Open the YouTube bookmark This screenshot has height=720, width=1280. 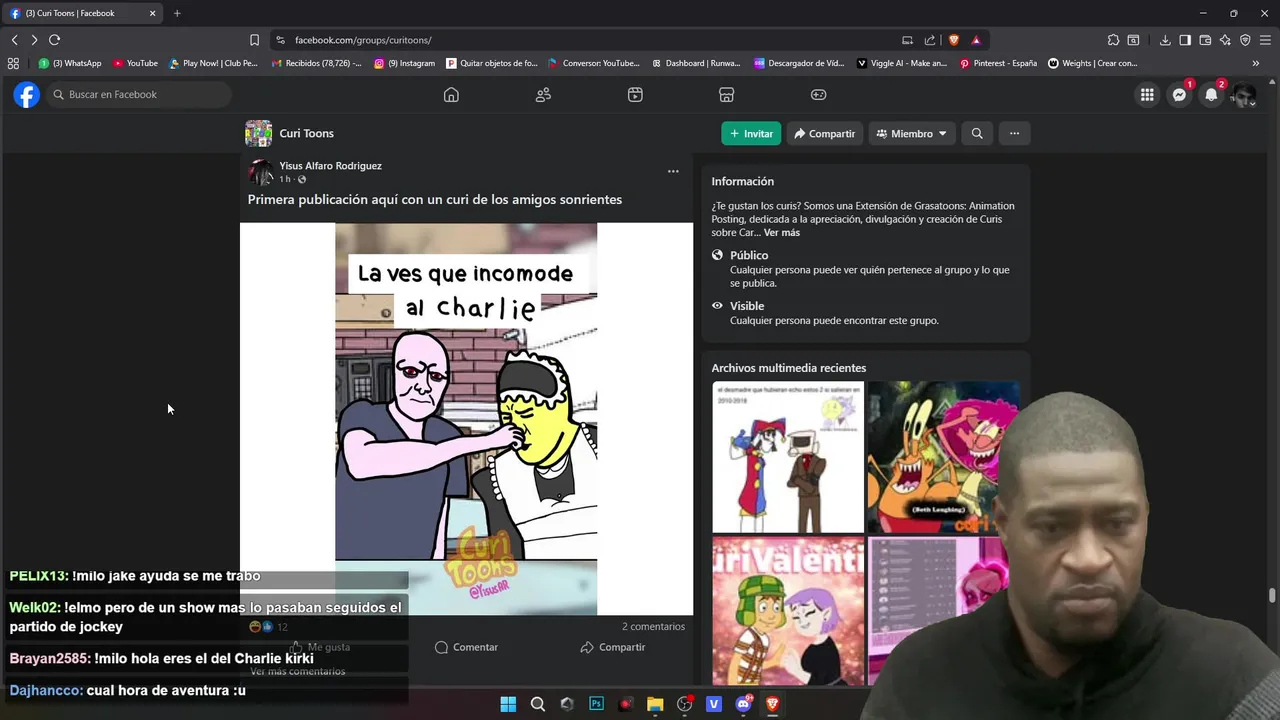point(135,63)
